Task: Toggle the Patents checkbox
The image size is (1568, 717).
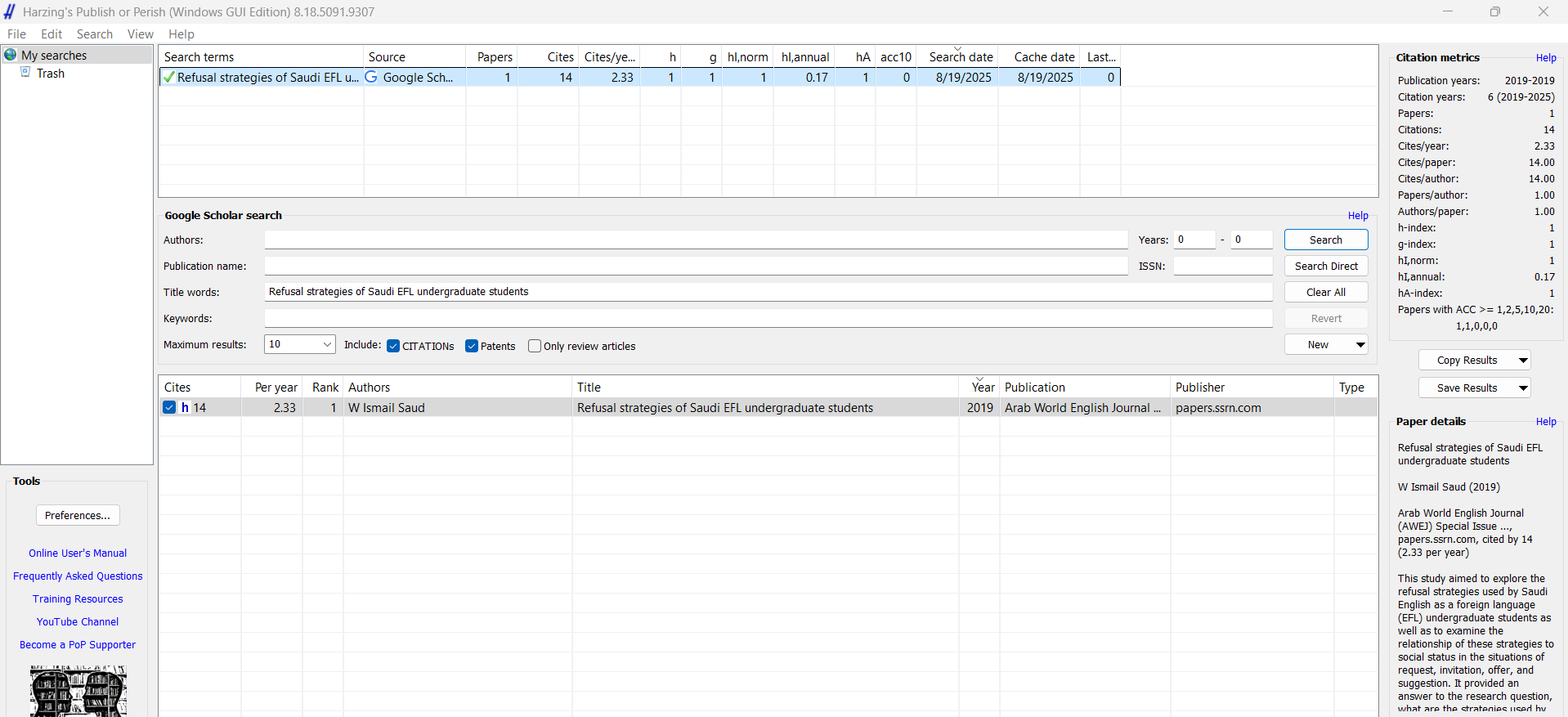Action: (x=472, y=346)
